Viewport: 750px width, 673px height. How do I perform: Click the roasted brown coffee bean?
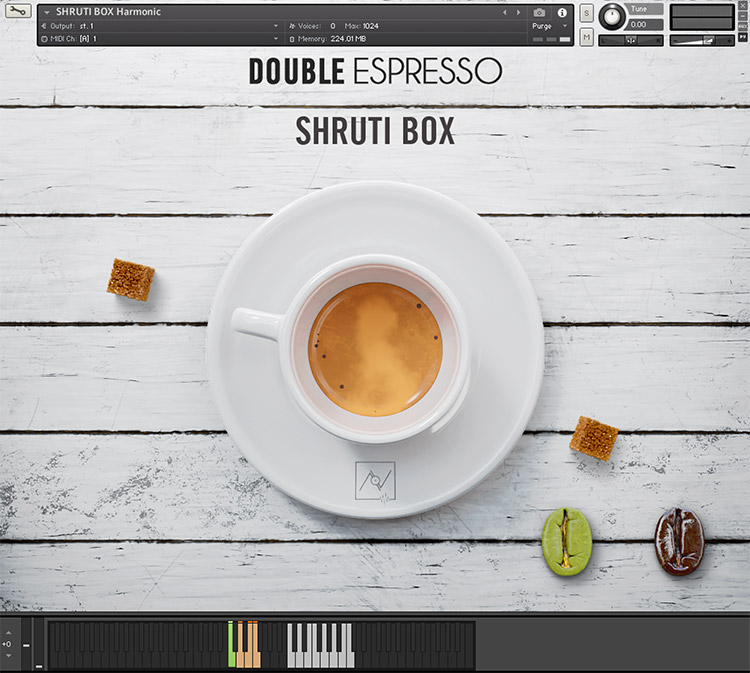click(x=679, y=541)
